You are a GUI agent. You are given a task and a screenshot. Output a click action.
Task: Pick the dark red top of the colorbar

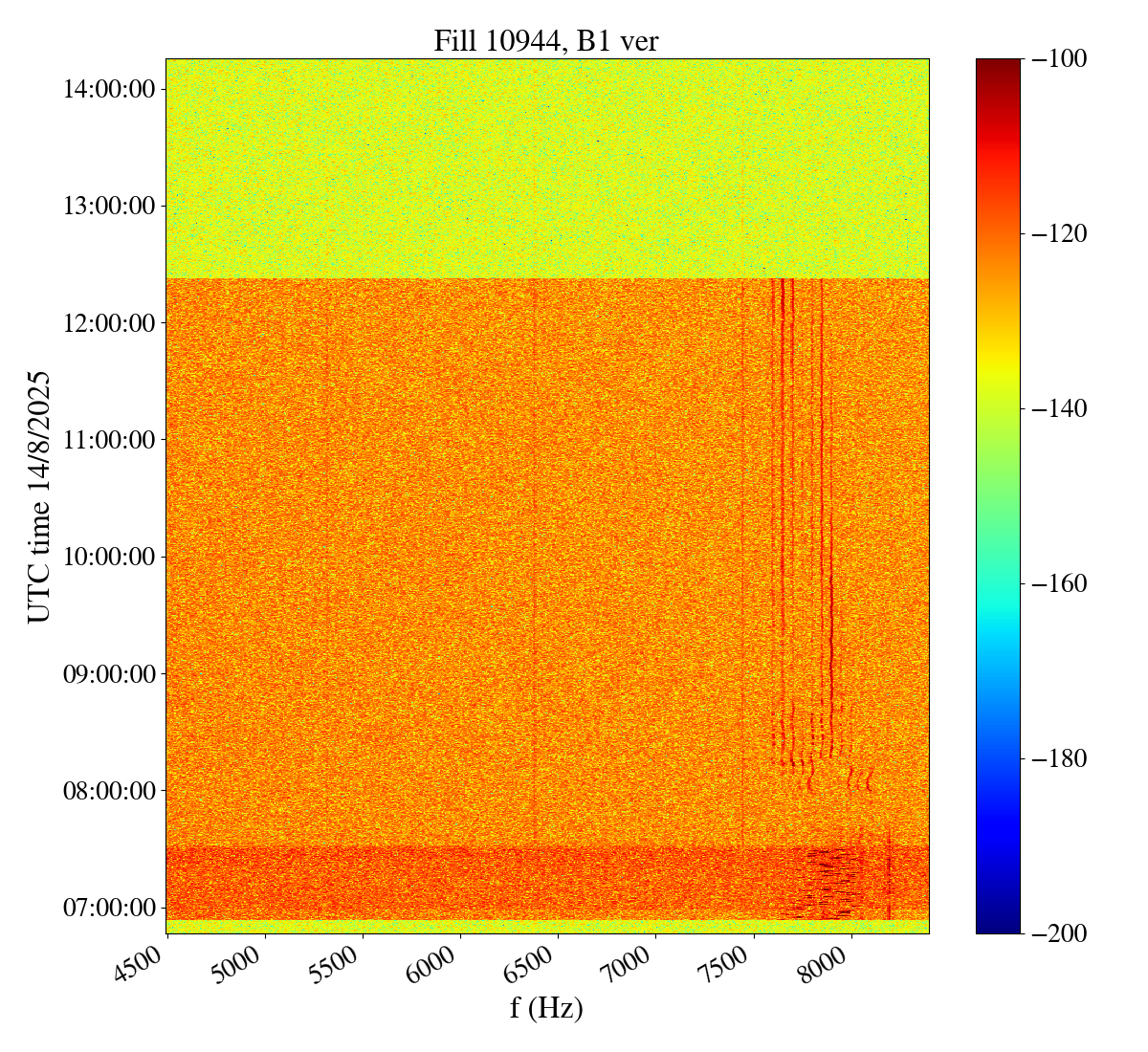point(998,67)
